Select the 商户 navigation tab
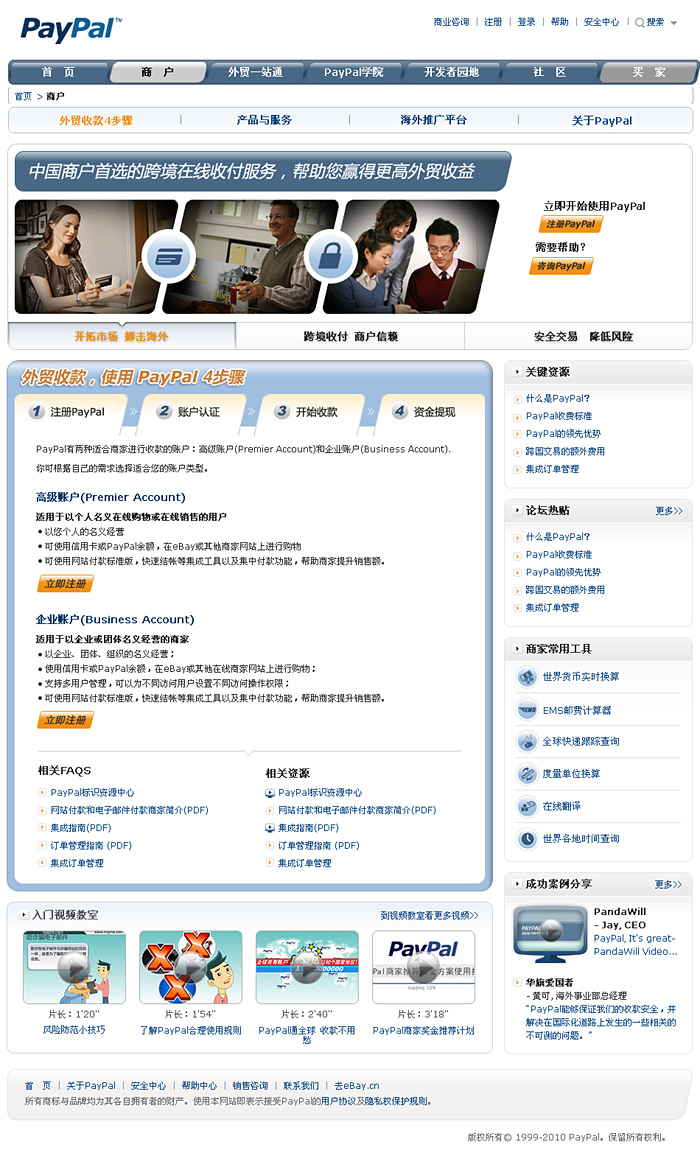Screen dimensions: 700x1153 (x=157, y=72)
